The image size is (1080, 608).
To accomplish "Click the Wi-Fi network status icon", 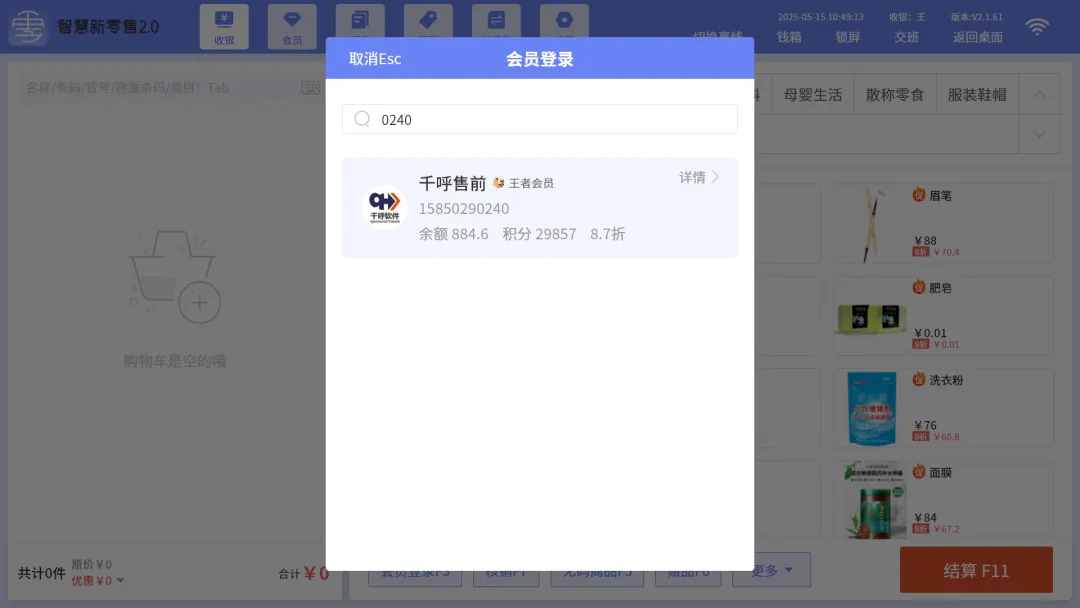I will (x=1037, y=27).
